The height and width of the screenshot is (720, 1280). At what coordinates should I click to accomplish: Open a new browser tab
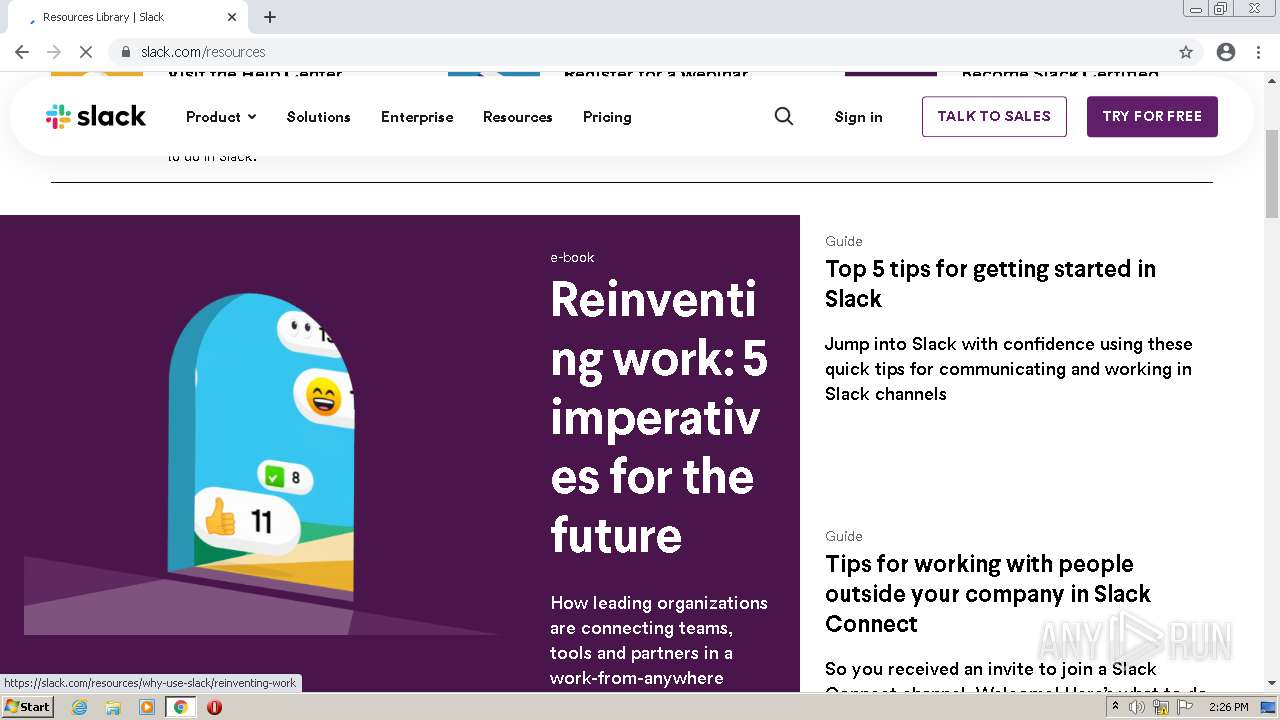coord(270,17)
